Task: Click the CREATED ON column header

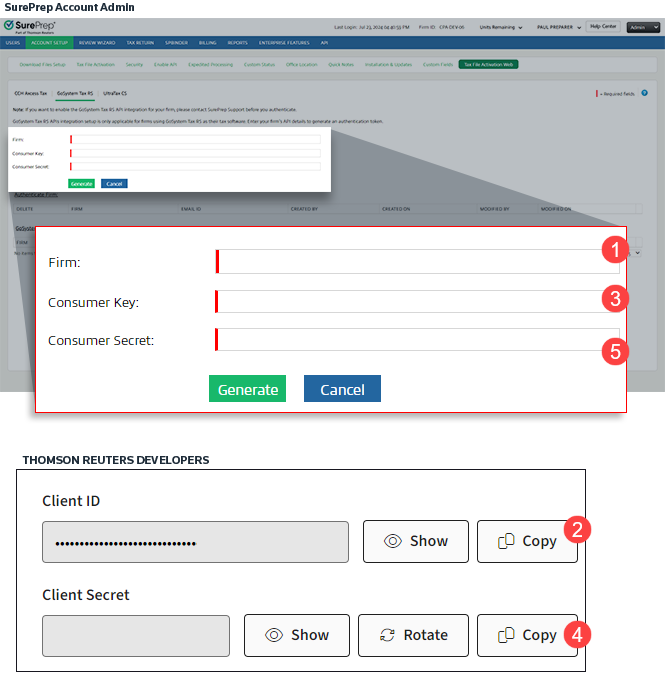Action: coord(396,209)
